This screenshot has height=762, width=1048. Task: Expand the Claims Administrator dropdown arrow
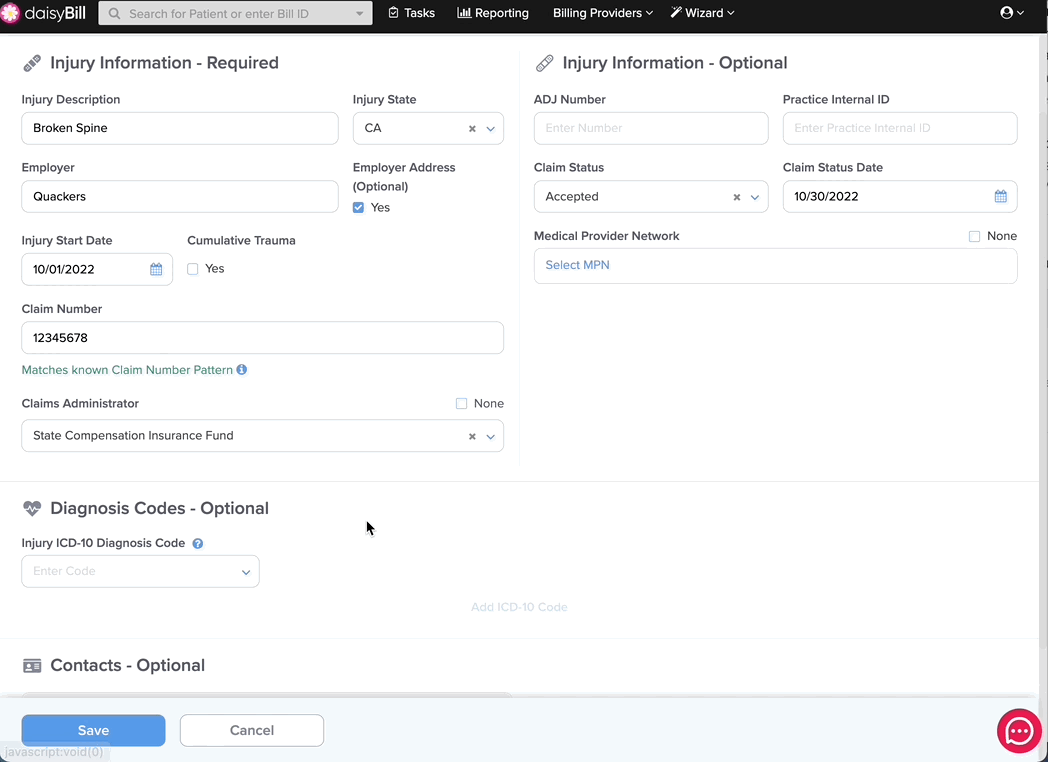(x=491, y=436)
